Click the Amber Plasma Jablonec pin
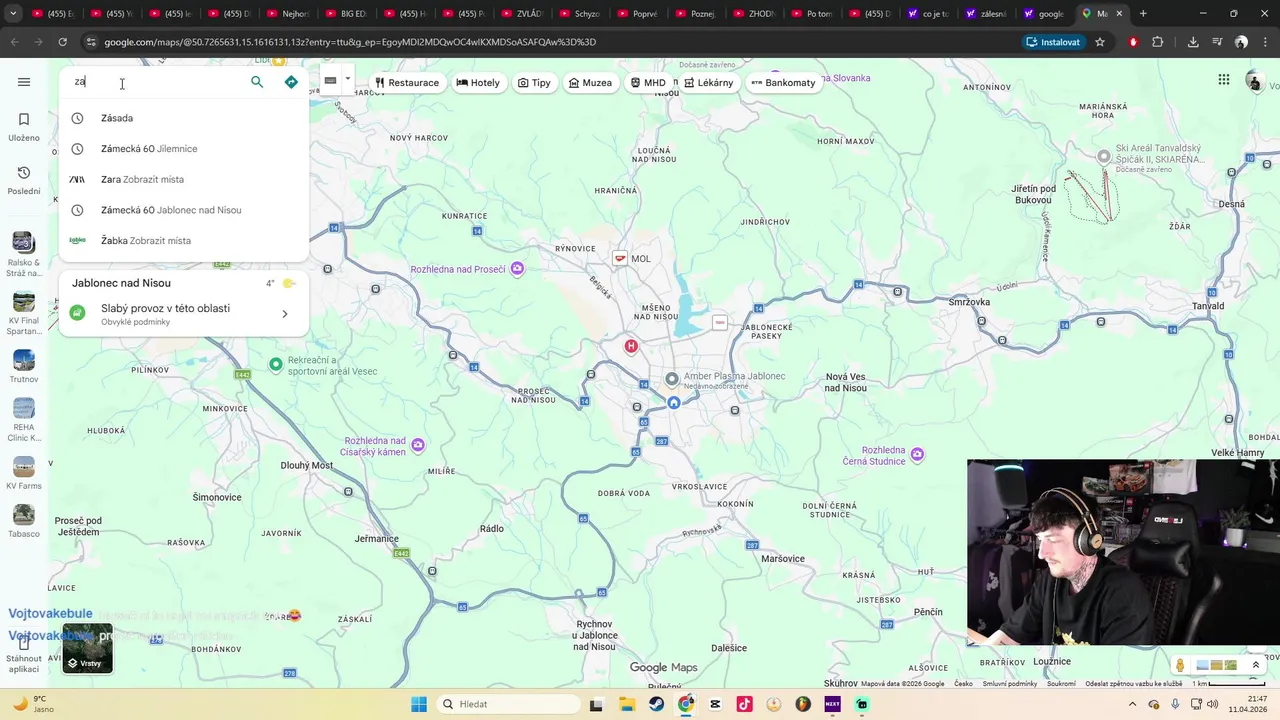Image resolution: width=1280 pixels, height=720 pixels. 672,379
